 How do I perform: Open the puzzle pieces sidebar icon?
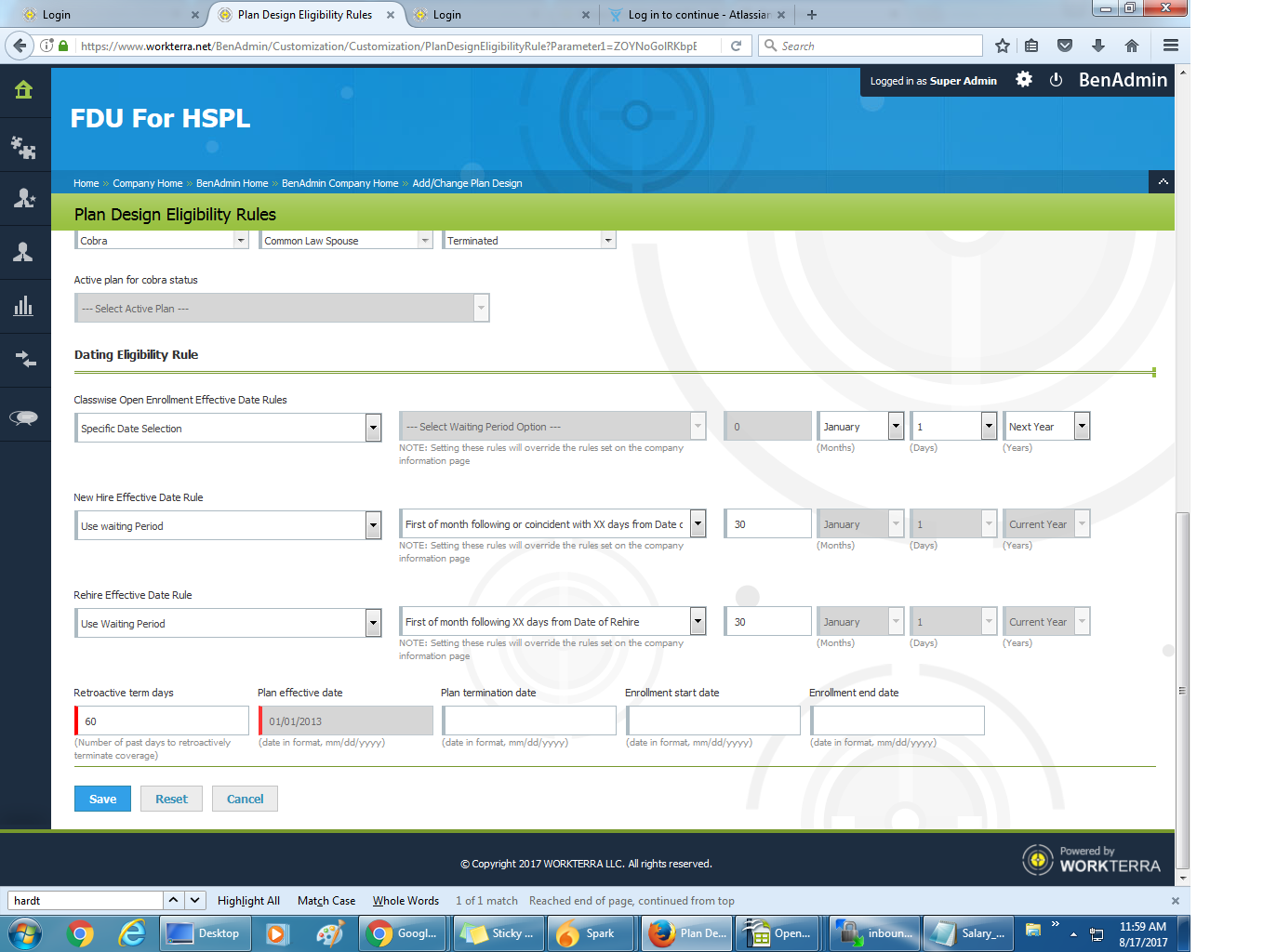coord(24,146)
